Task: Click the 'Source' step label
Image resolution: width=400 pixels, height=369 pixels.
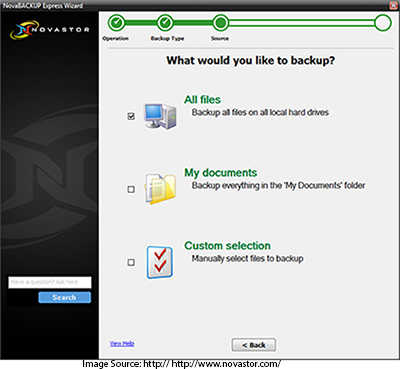Action: pyautogui.click(x=220, y=38)
